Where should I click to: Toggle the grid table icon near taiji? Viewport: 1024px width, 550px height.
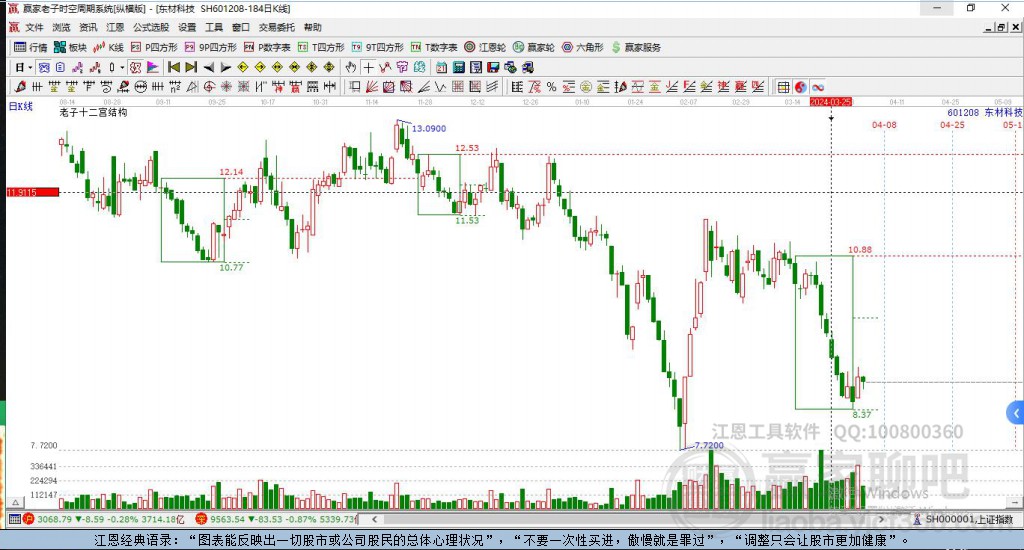pos(783,87)
